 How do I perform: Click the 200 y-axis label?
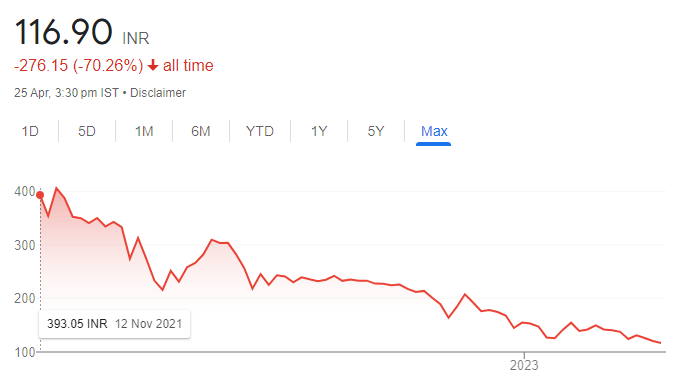click(x=25, y=299)
